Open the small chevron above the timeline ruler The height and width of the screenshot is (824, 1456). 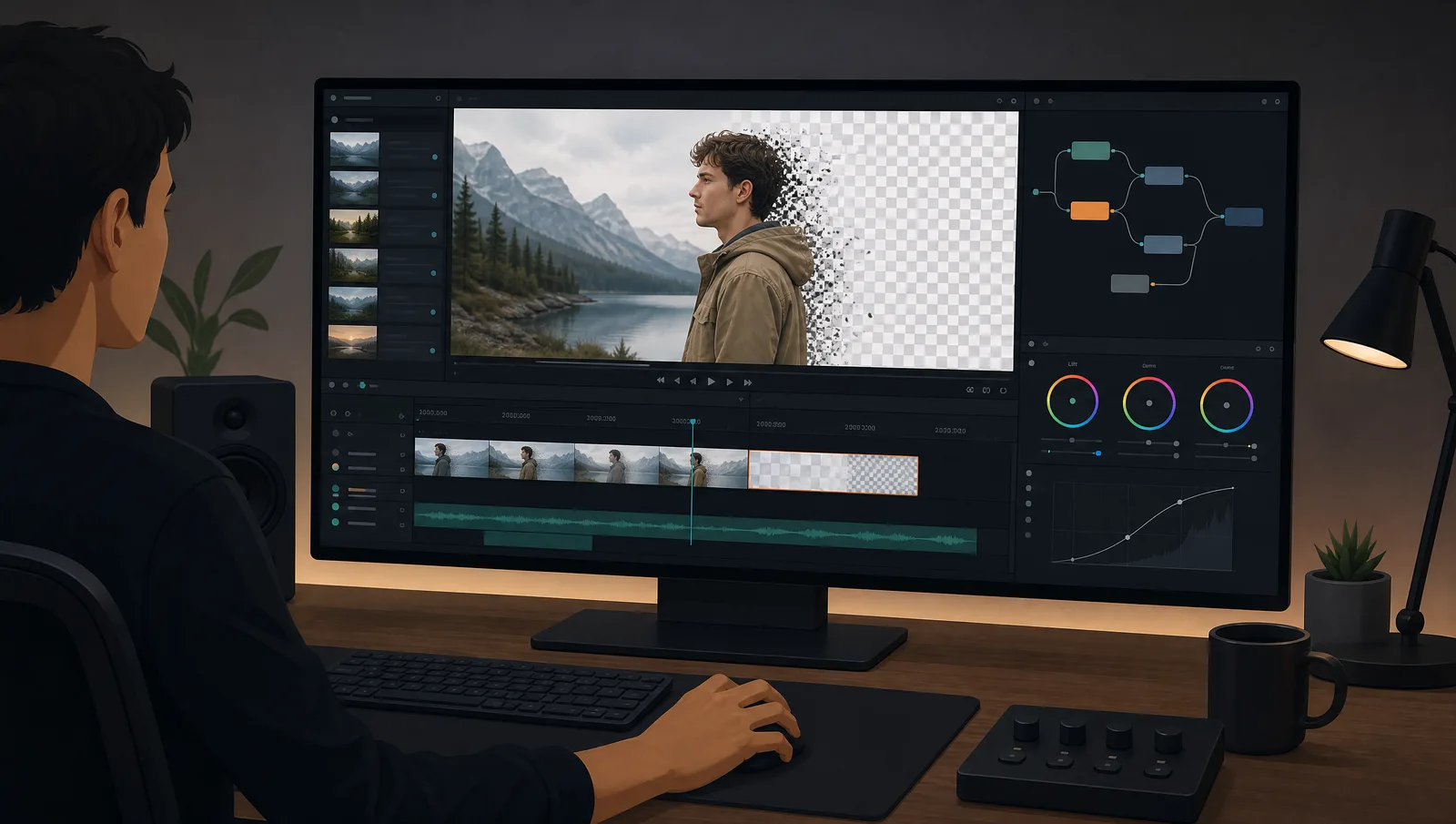[x=741, y=400]
